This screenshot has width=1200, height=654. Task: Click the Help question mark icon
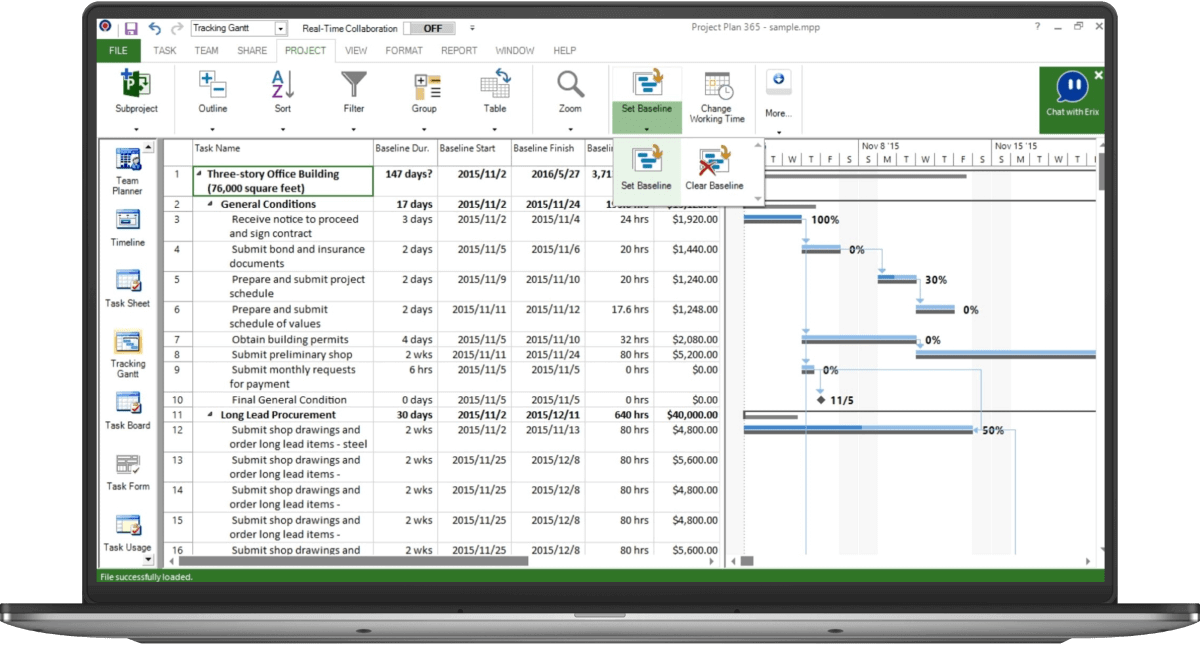pos(1036,28)
